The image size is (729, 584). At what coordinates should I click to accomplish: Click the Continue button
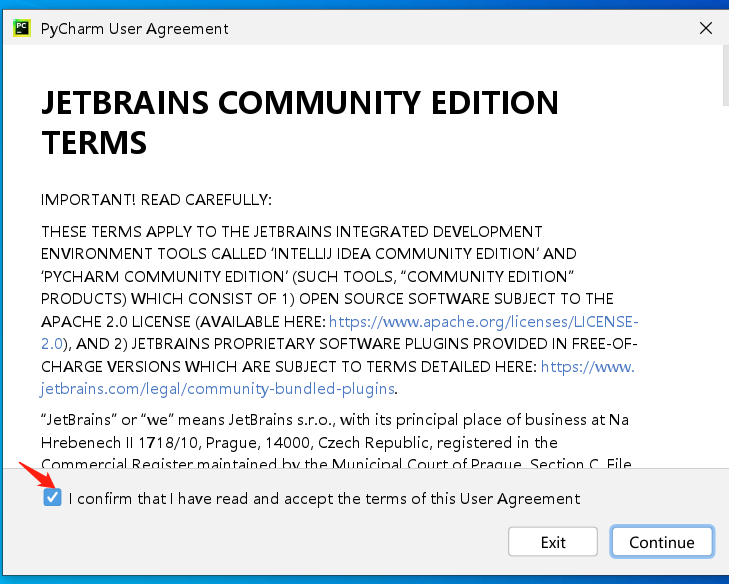click(662, 542)
